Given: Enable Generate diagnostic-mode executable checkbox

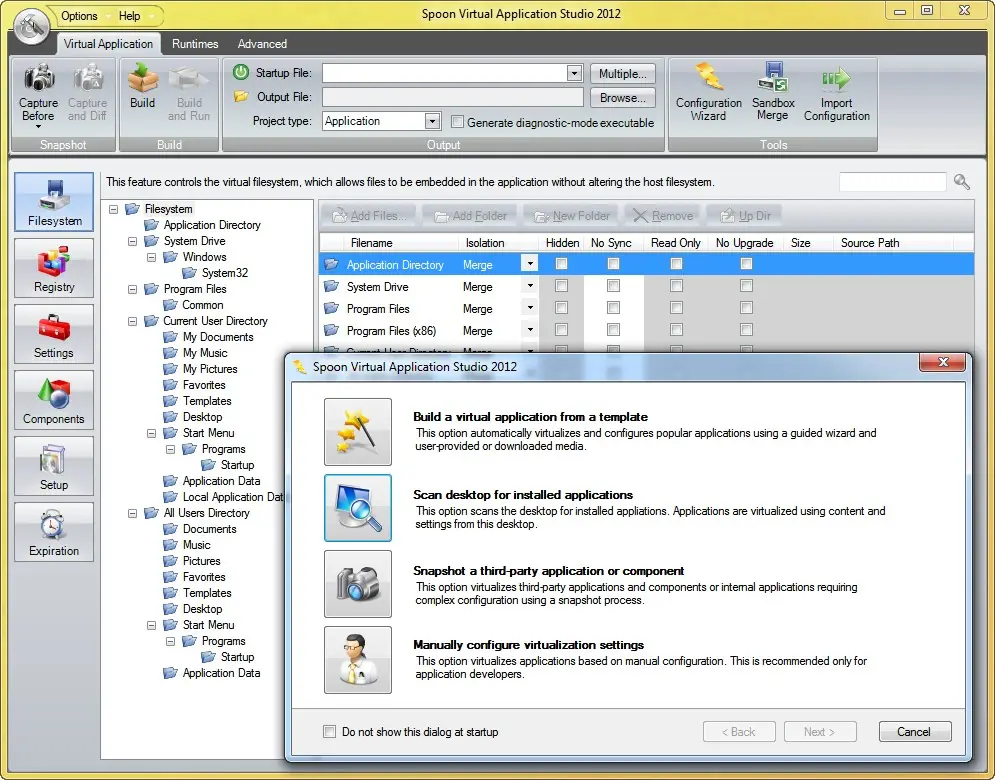Looking at the screenshot, I should (x=457, y=122).
